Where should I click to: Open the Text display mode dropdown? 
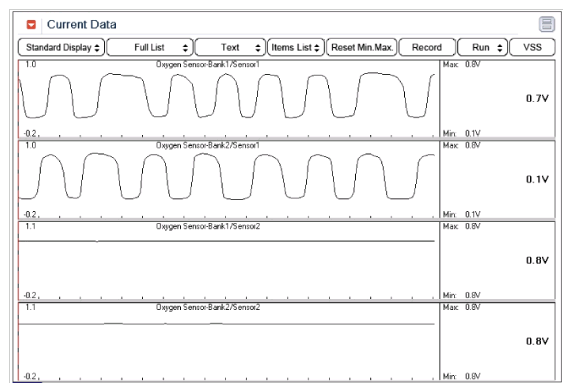click(230, 47)
